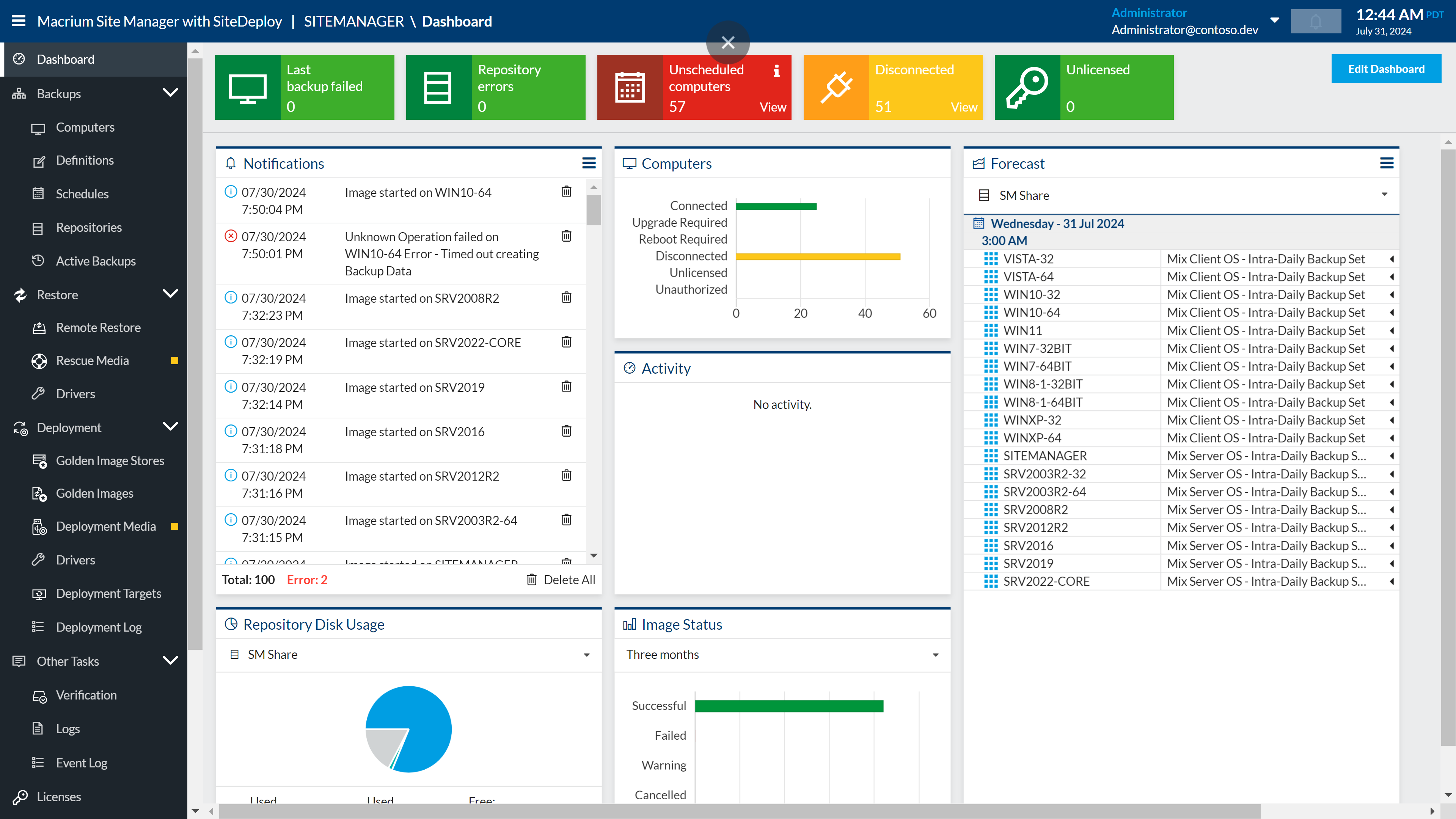Collapse the VISTA-32 forecast entry
Image resolution: width=1456 pixels, height=819 pixels.
[x=1392, y=258]
